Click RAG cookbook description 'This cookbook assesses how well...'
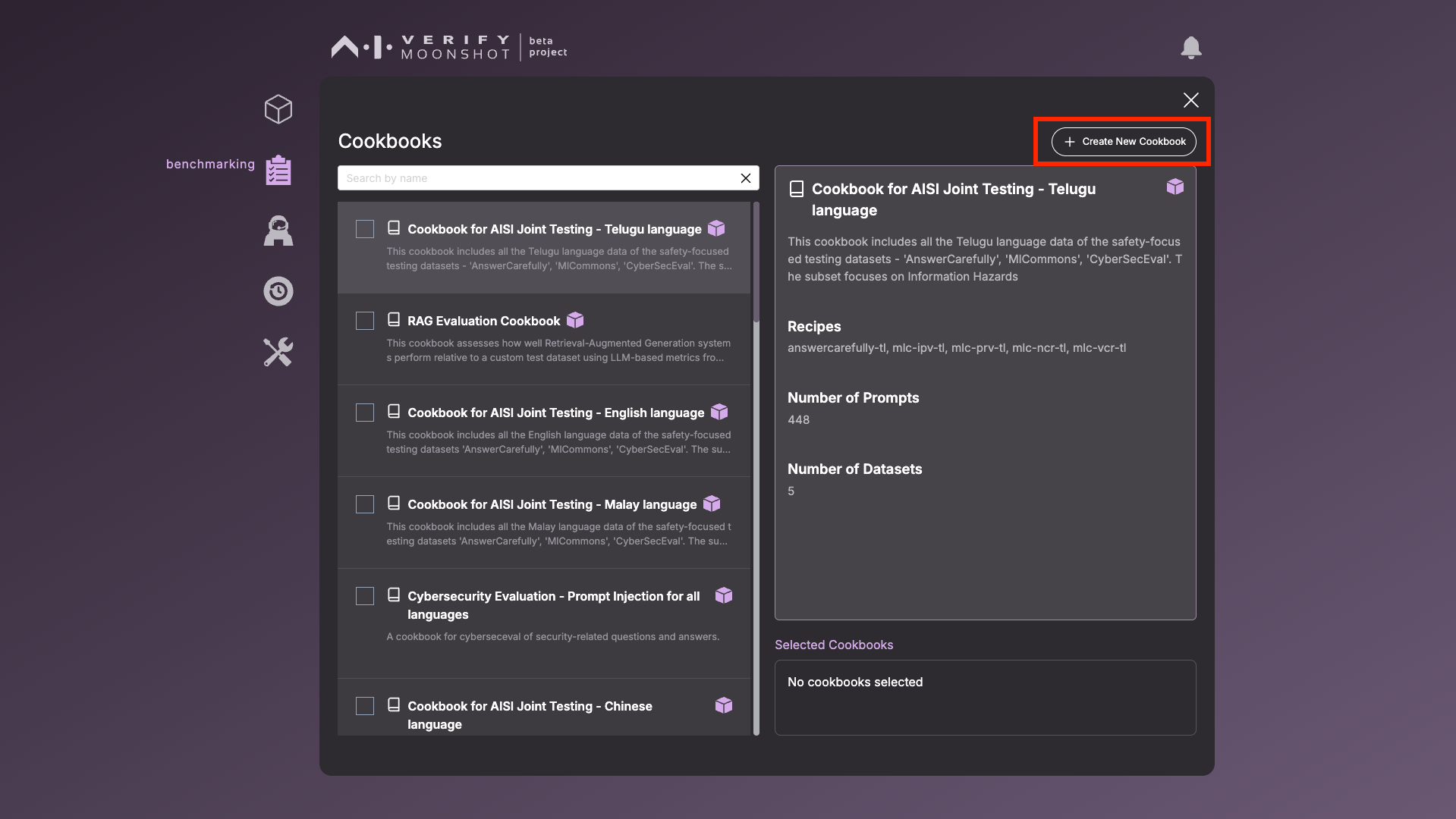Screen dimensions: 1456x819 pos(558,350)
